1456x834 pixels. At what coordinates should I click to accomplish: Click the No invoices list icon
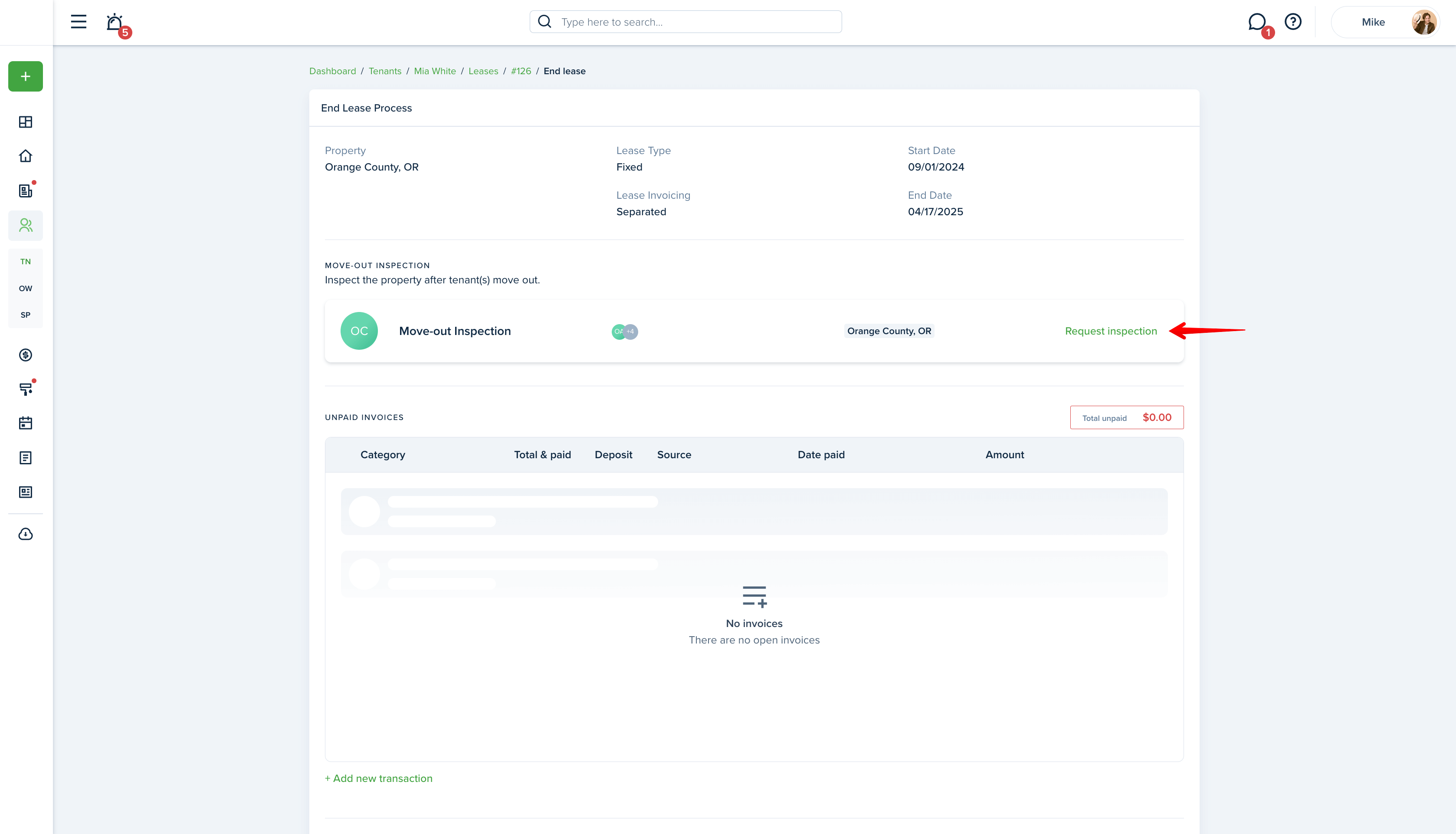pyautogui.click(x=754, y=596)
